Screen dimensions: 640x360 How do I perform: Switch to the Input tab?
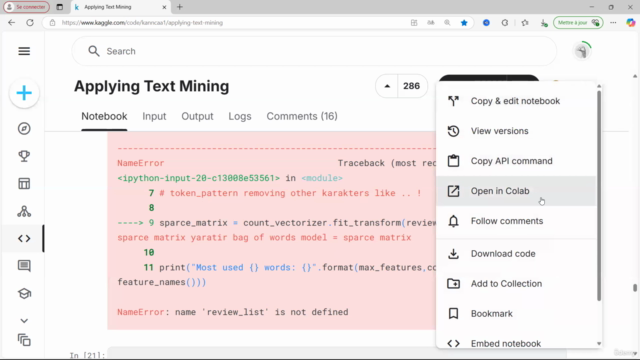pyautogui.click(x=154, y=116)
